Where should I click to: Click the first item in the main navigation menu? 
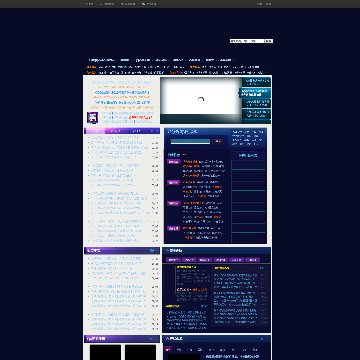(101, 60)
